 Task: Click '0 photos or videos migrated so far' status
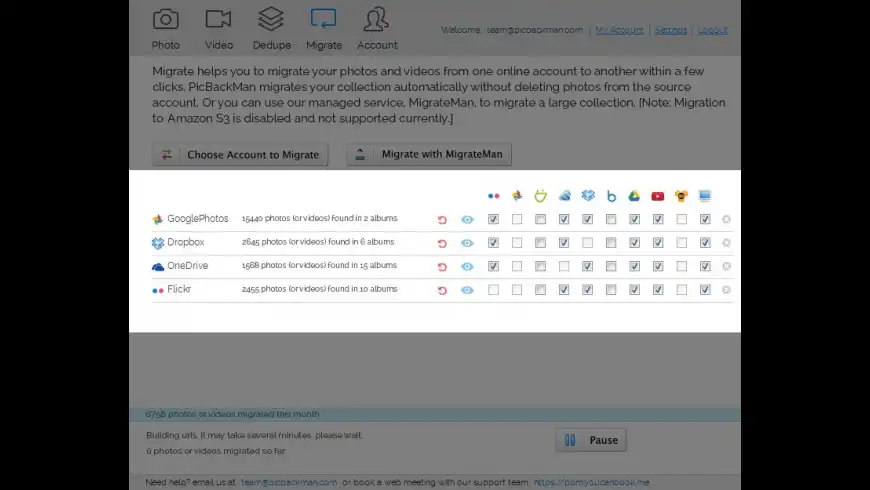point(215,451)
